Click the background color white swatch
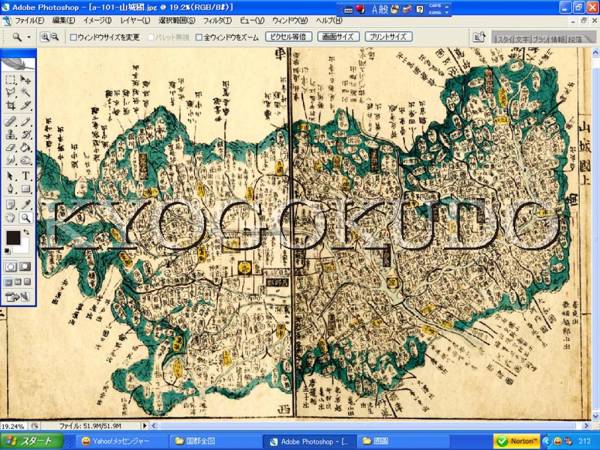Screen dimensions: 600x450 point(24,247)
